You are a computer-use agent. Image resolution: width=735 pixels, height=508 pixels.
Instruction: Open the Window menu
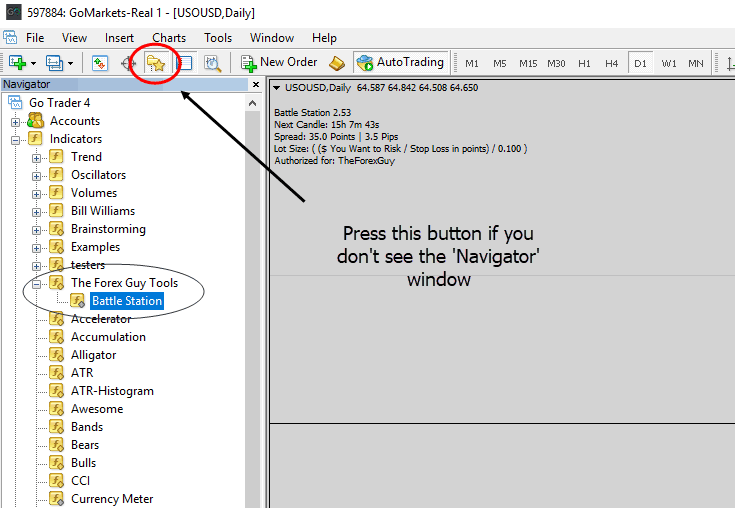click(x=272, y=37)
